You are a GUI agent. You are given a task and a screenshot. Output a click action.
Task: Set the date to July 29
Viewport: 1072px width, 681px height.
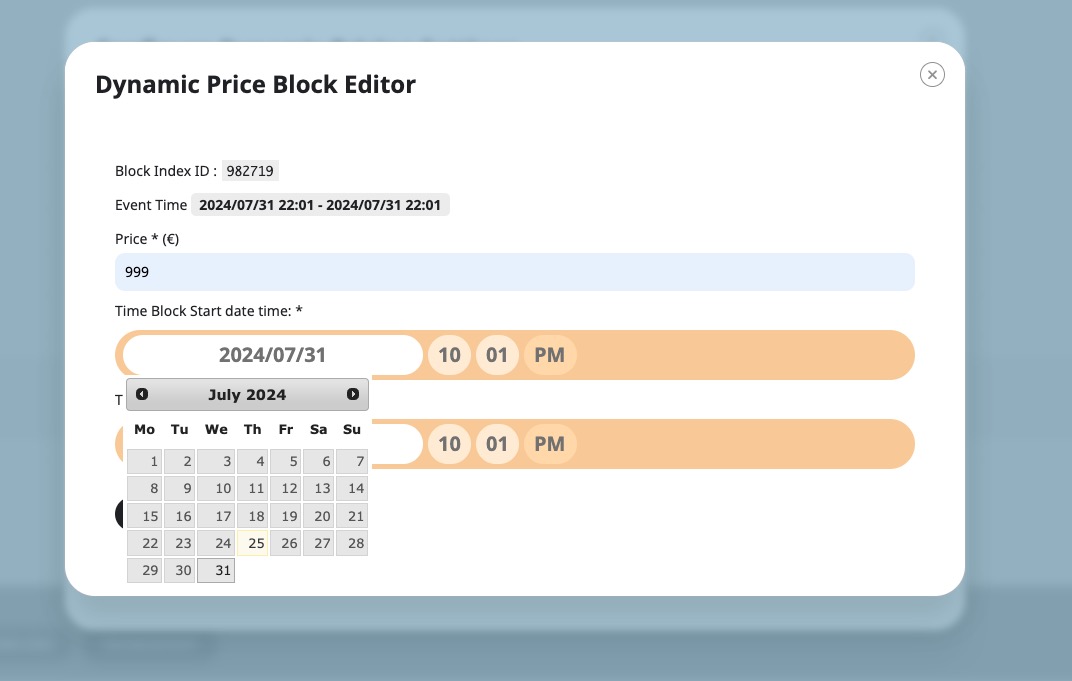tap(145, 570)
